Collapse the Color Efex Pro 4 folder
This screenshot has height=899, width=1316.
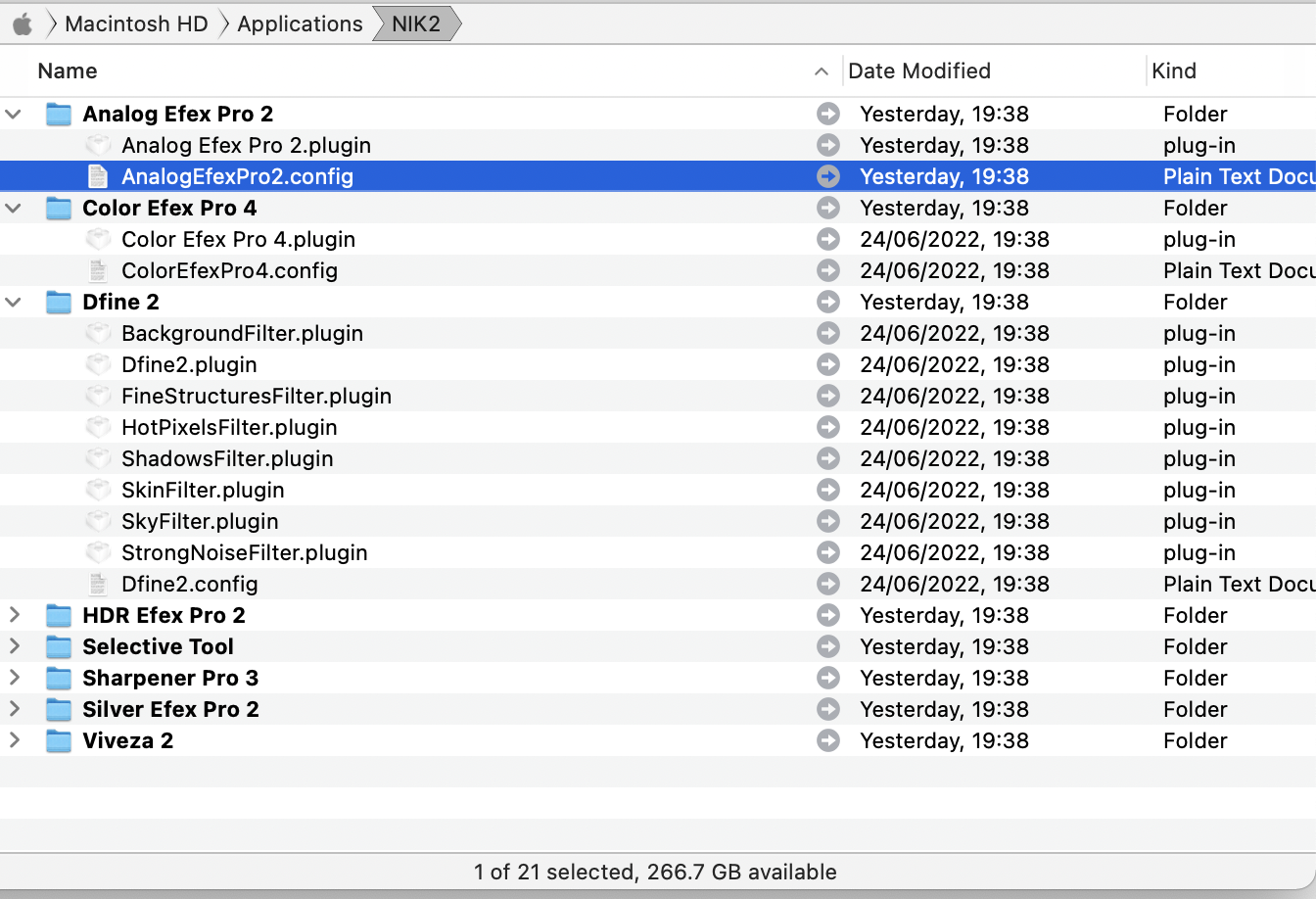pyautogui.click(x=14, y=208)
